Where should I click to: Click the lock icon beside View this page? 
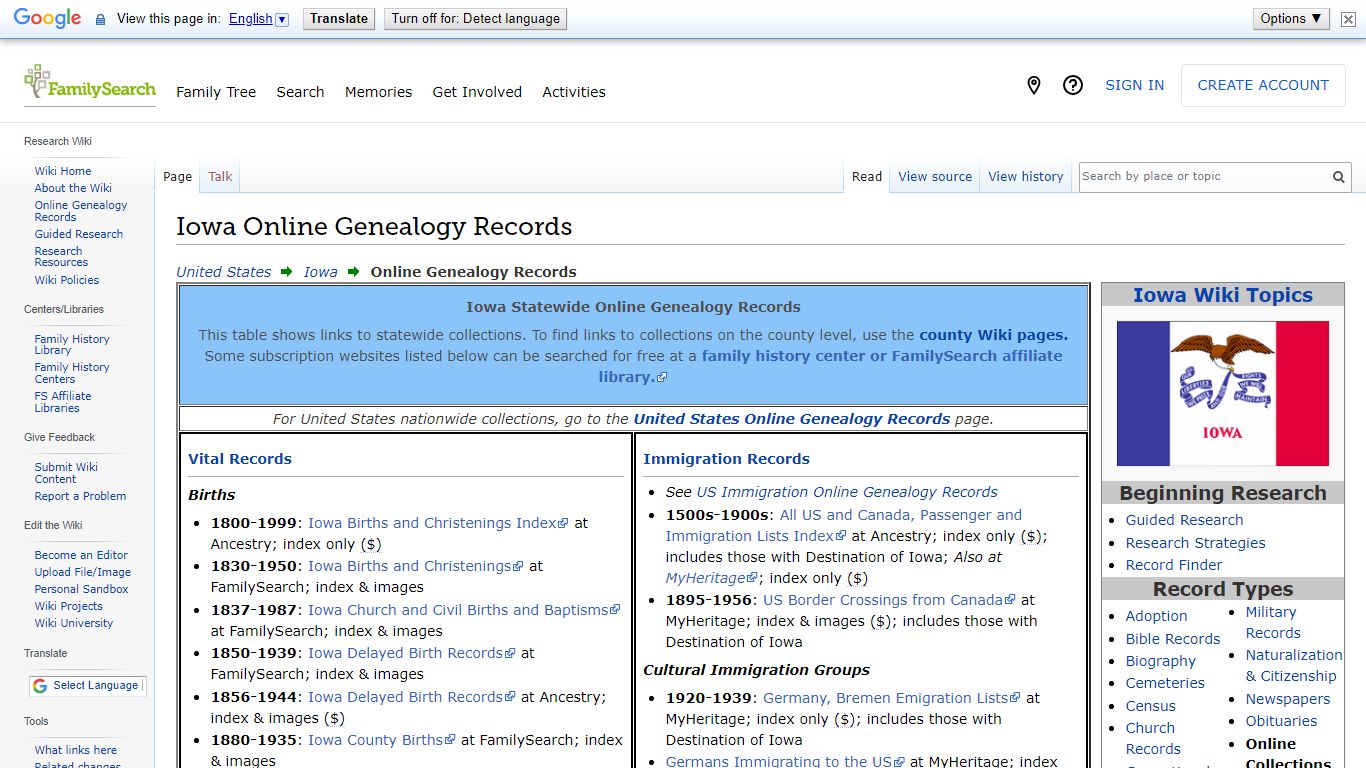point(100,19)
